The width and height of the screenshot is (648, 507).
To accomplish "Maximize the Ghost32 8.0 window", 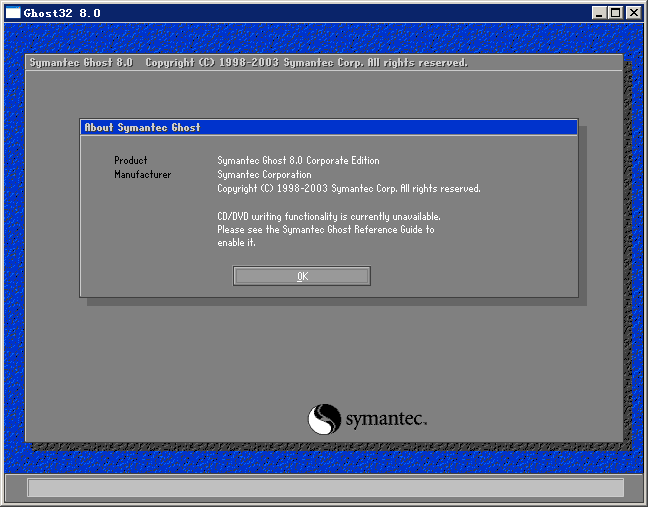I will (x=615, y=13).
